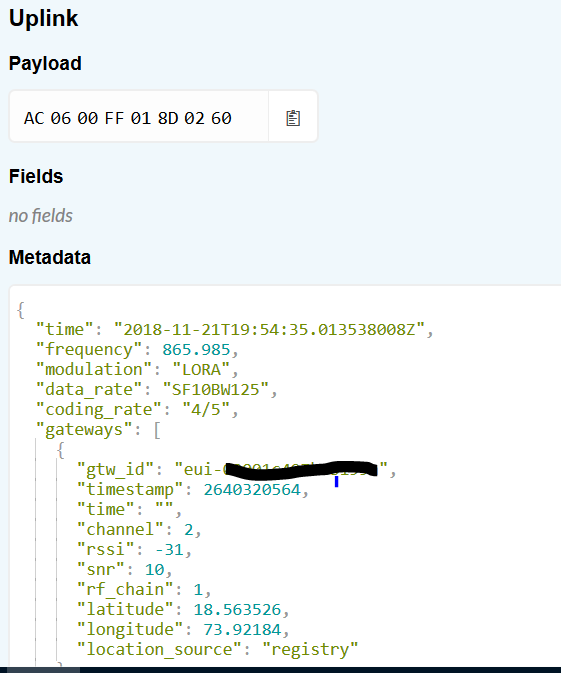Click the coding_rate value "4/5"
This screenshot has width=561, height=673.
pos(206,410)
